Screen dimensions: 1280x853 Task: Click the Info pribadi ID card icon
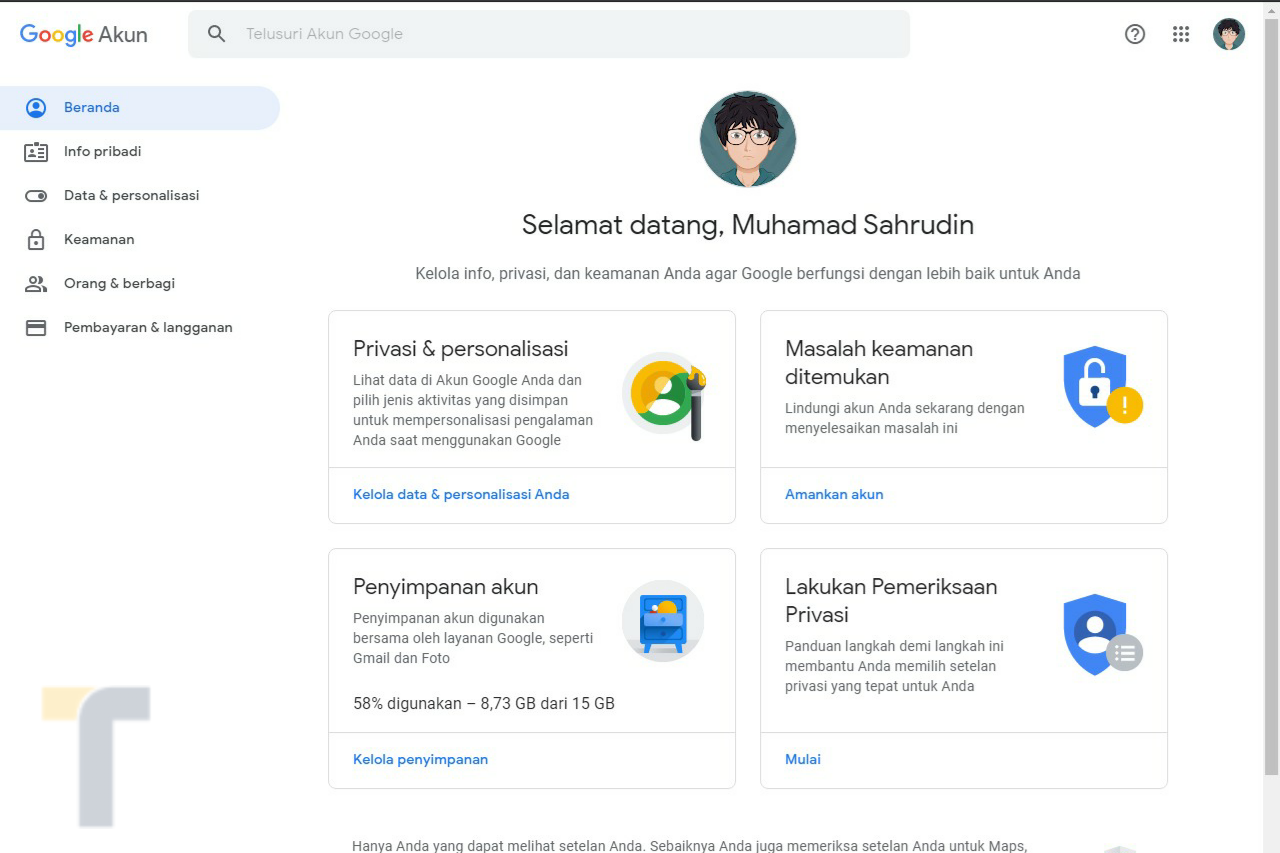tap(36, 152)
